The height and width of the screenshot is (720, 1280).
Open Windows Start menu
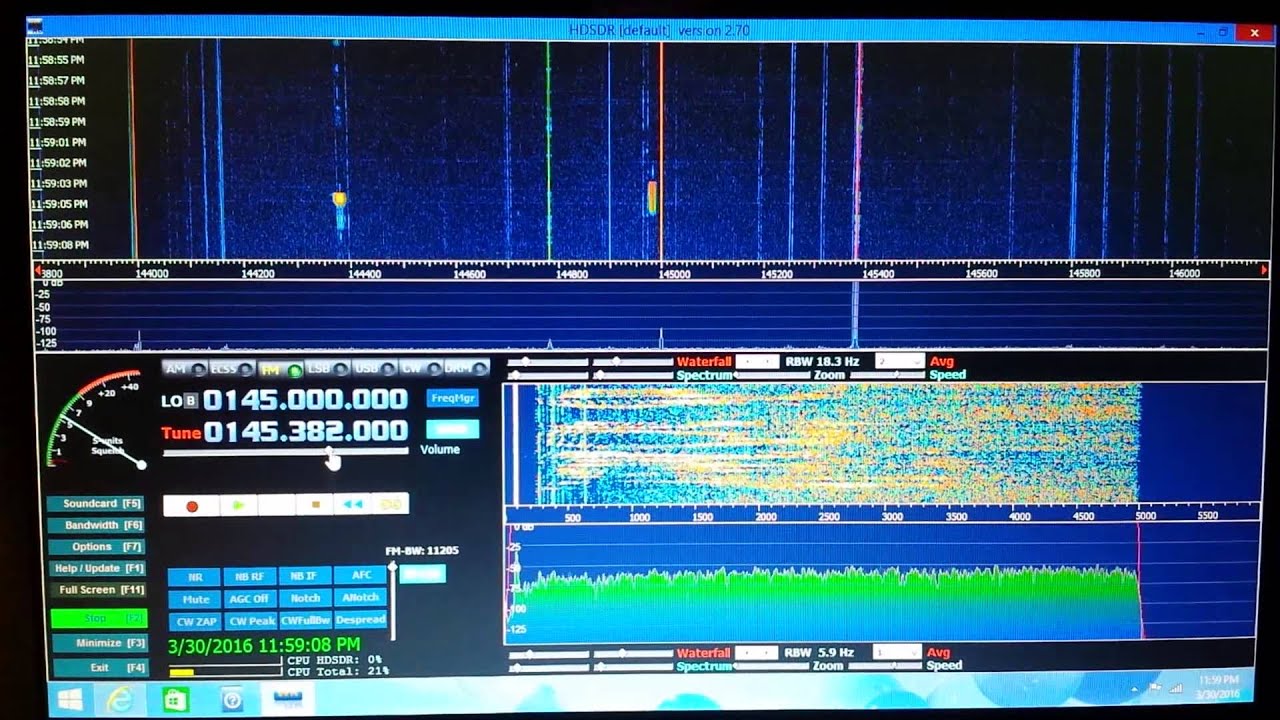(x=70, y=699)
